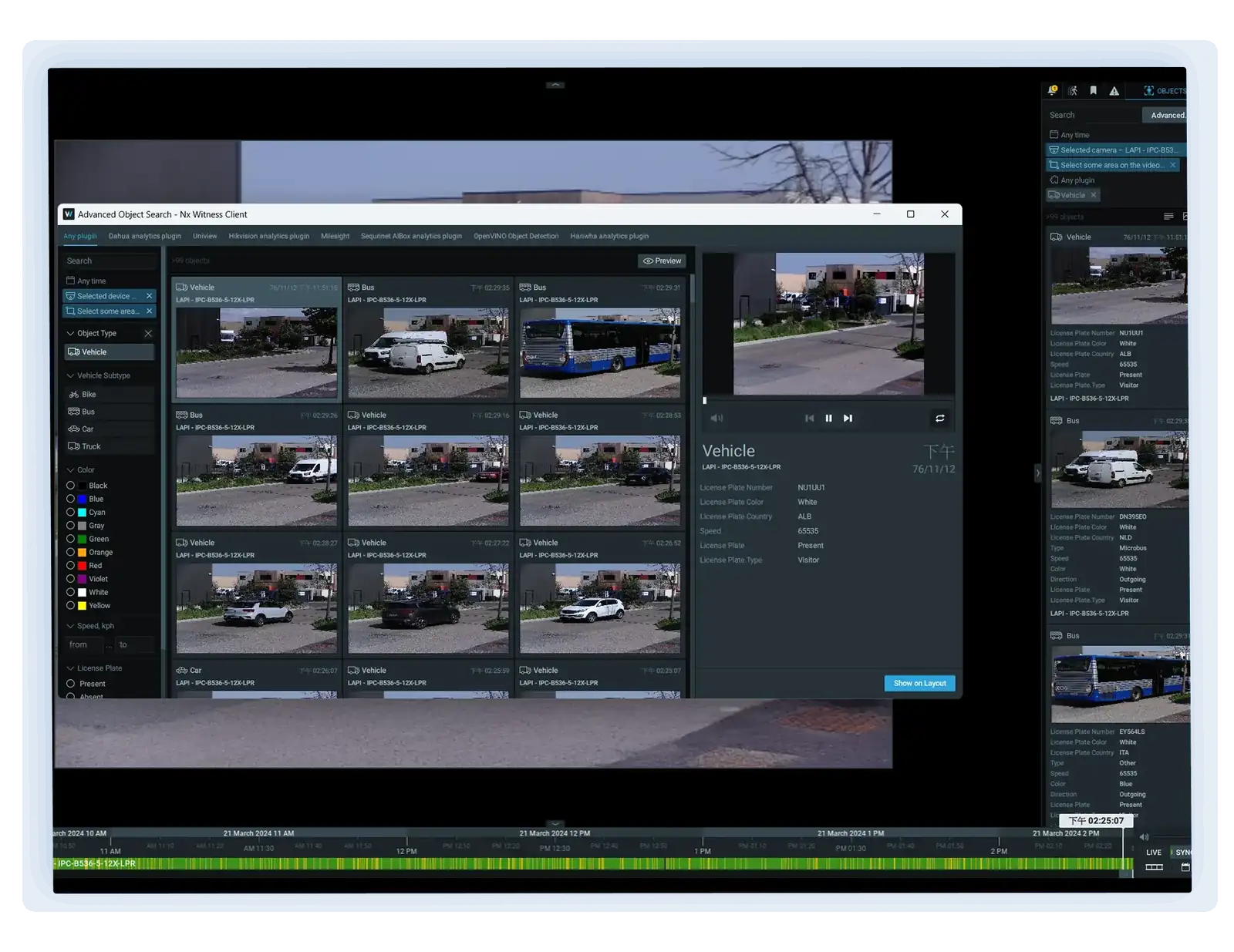Mute the preview player audio
1234x952 pixels.
click(x=716, y=418)
